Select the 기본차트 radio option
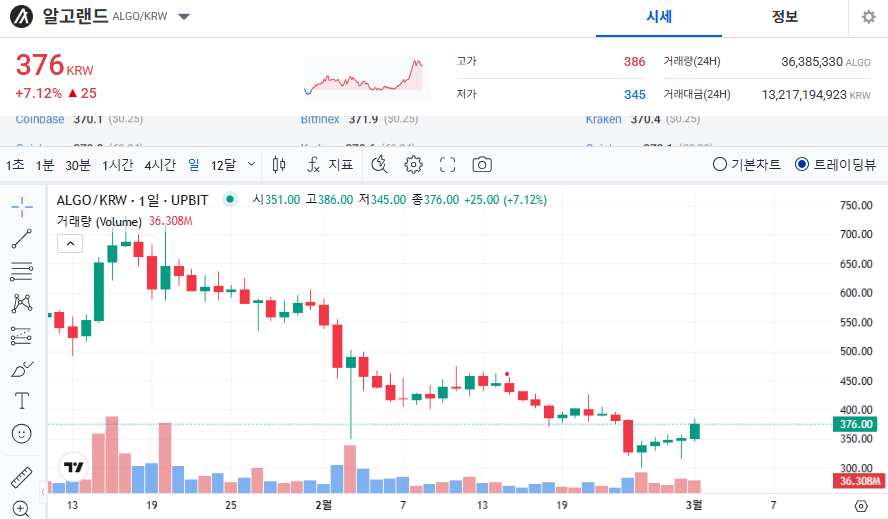The height and width of the screenshot is (519, 888). coord(746,164)
